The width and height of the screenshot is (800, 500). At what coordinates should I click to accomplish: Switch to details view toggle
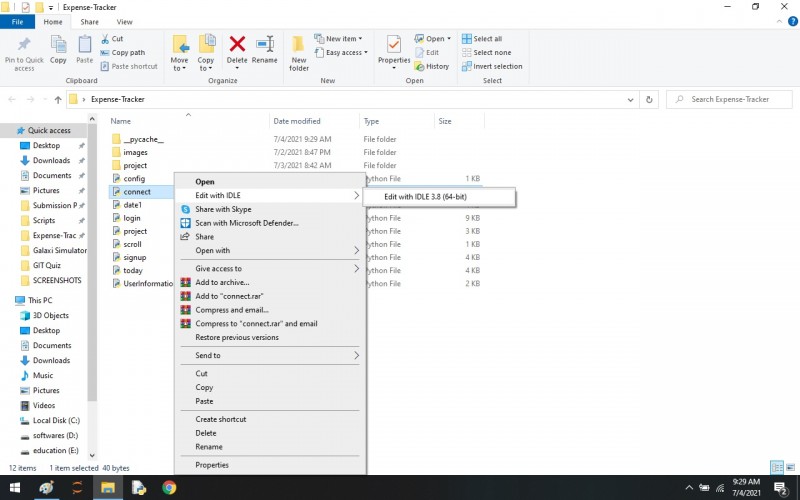point(777,467)
